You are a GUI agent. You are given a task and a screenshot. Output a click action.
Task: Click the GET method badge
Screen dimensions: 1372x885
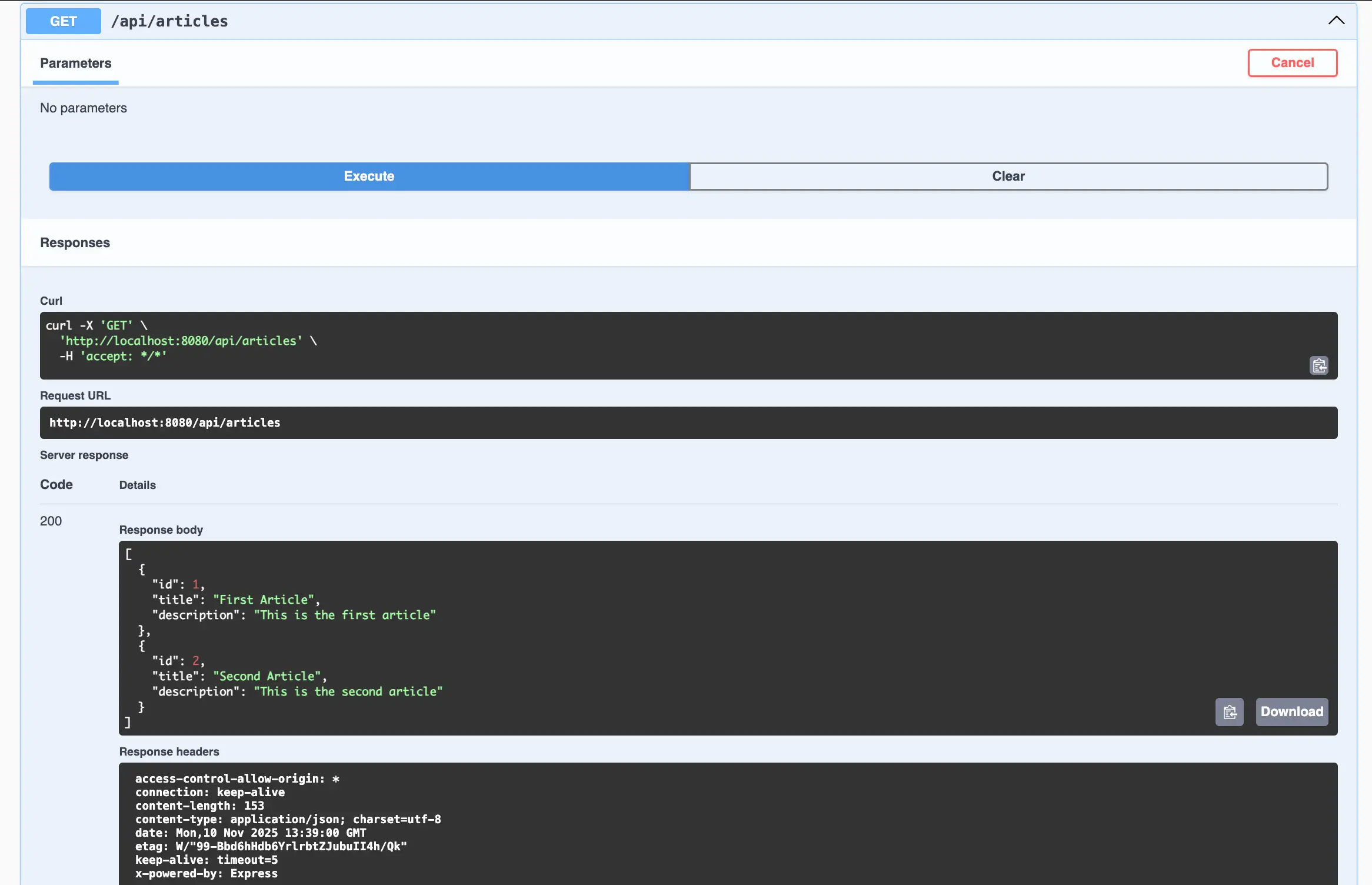pos(64,21)
